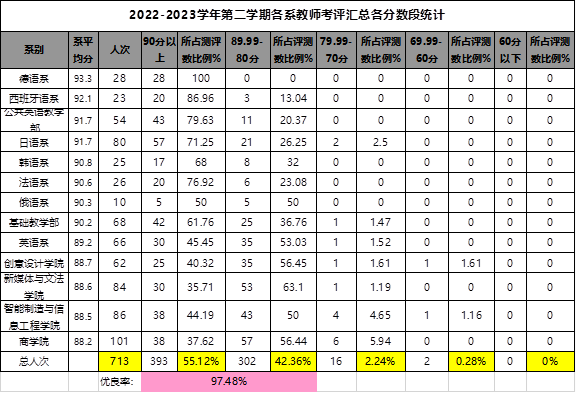Select the 系别 header cell
The width and height of the screenshot is (577, 394).
pyautogui.click(x=35, y=50)
